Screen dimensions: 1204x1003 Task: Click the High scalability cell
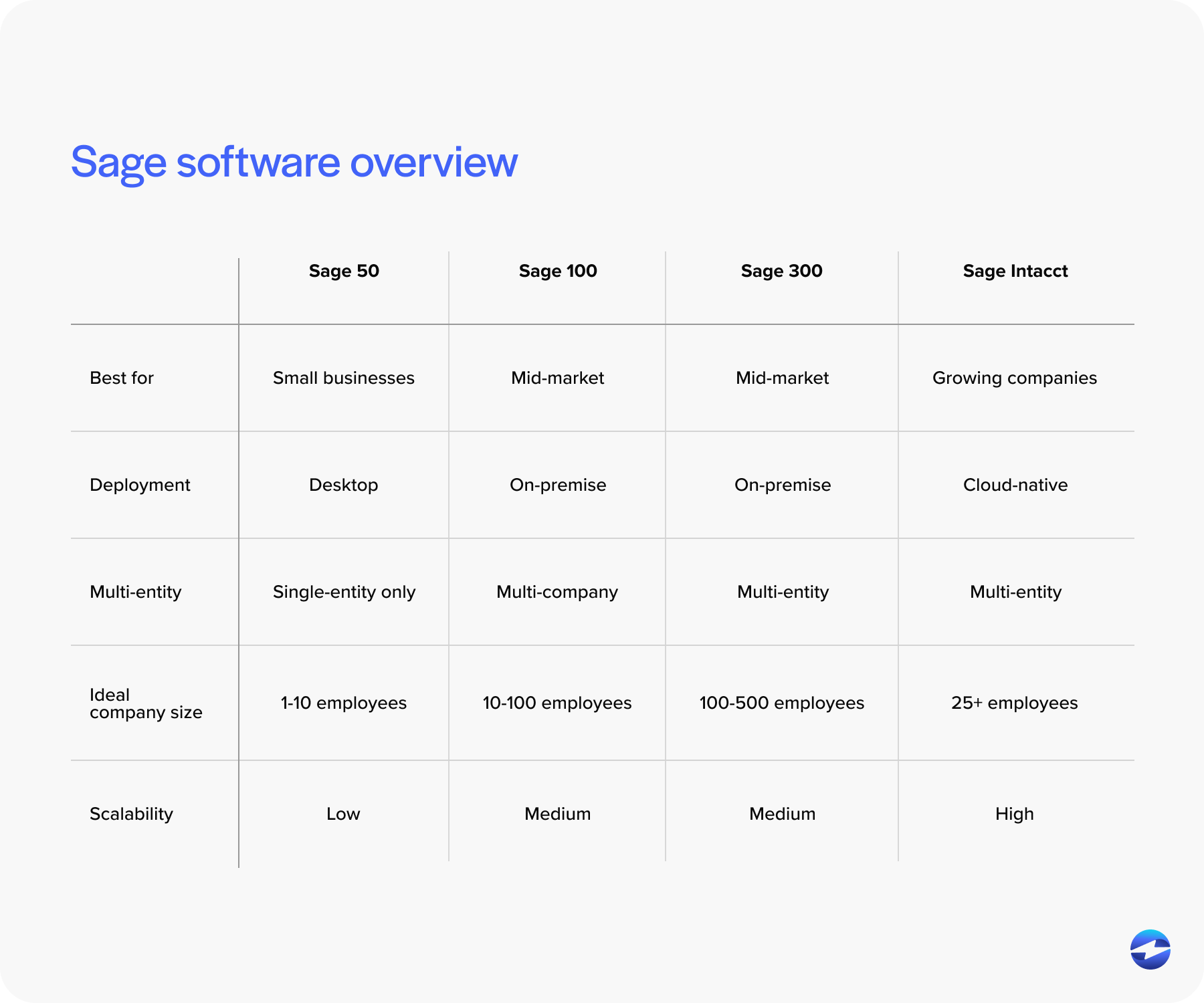point(1015,814)
